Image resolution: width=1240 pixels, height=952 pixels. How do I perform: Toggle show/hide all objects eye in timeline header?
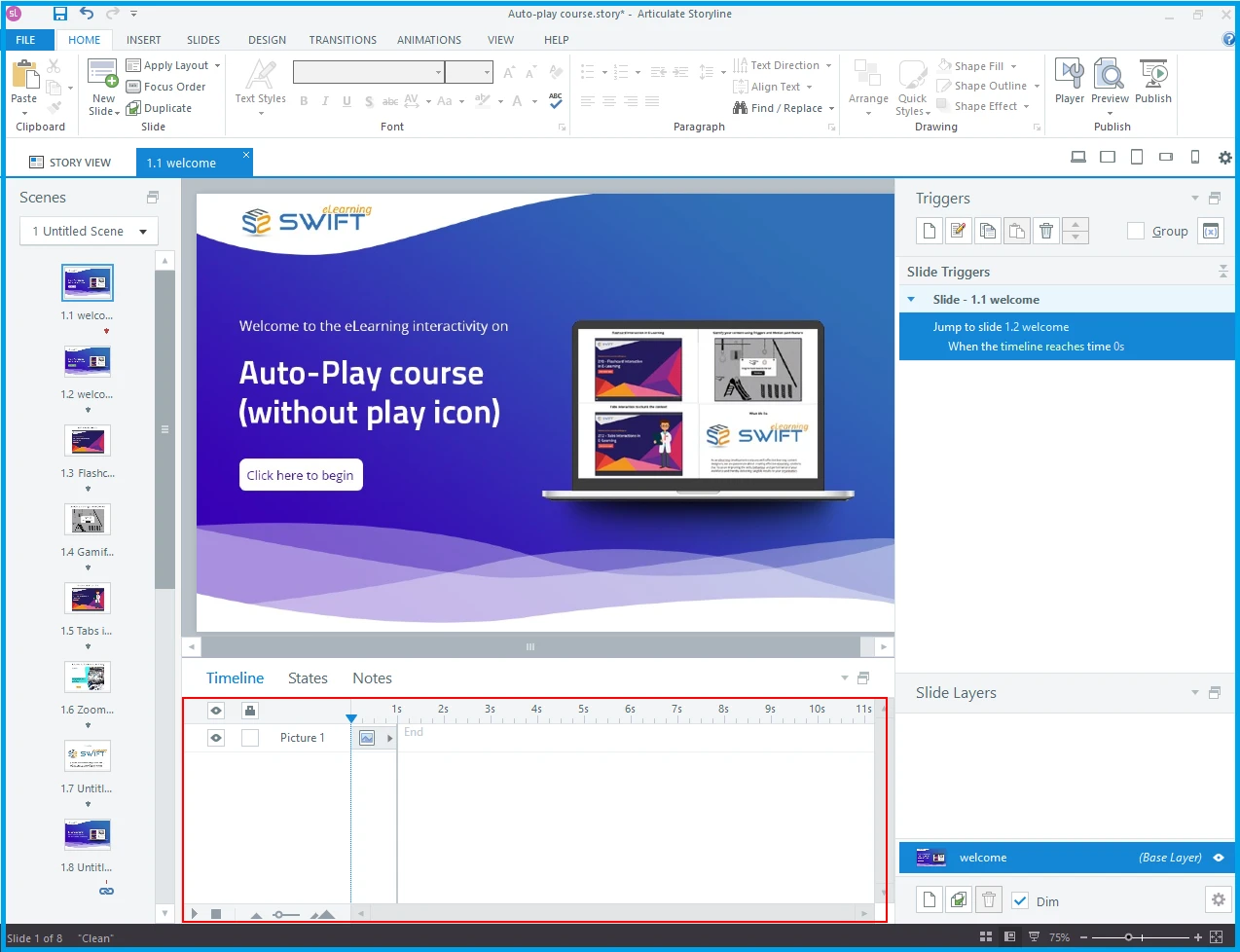(x=216, y=711)
